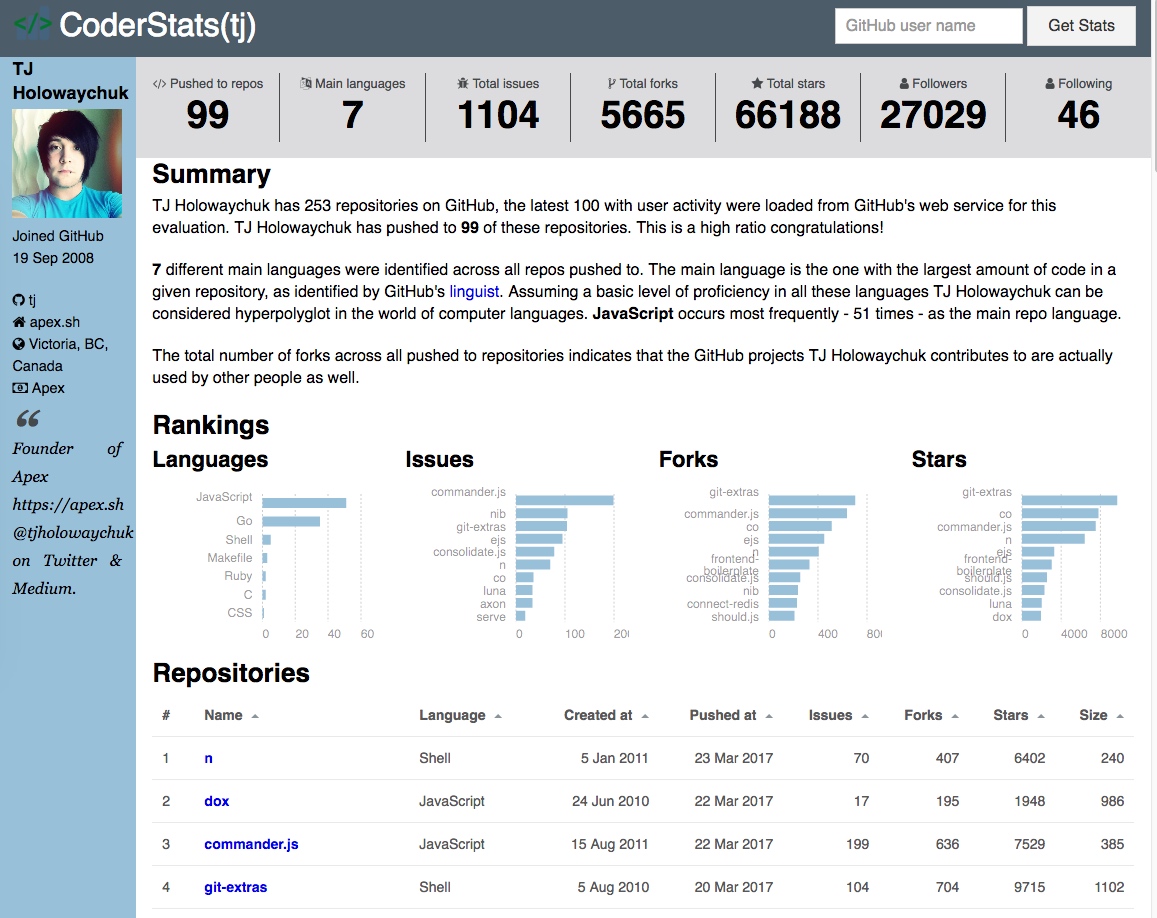The width and height of the screenshot is (1157, 918).
Task: Sort repositories by Size column
Action: tap(1101, 715)
